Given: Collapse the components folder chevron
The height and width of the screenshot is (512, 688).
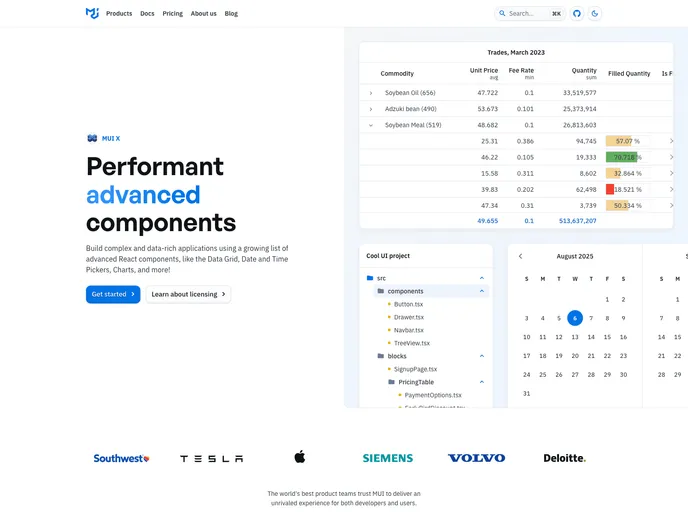Looking at the screenshot, I should [x=482, y=291].
